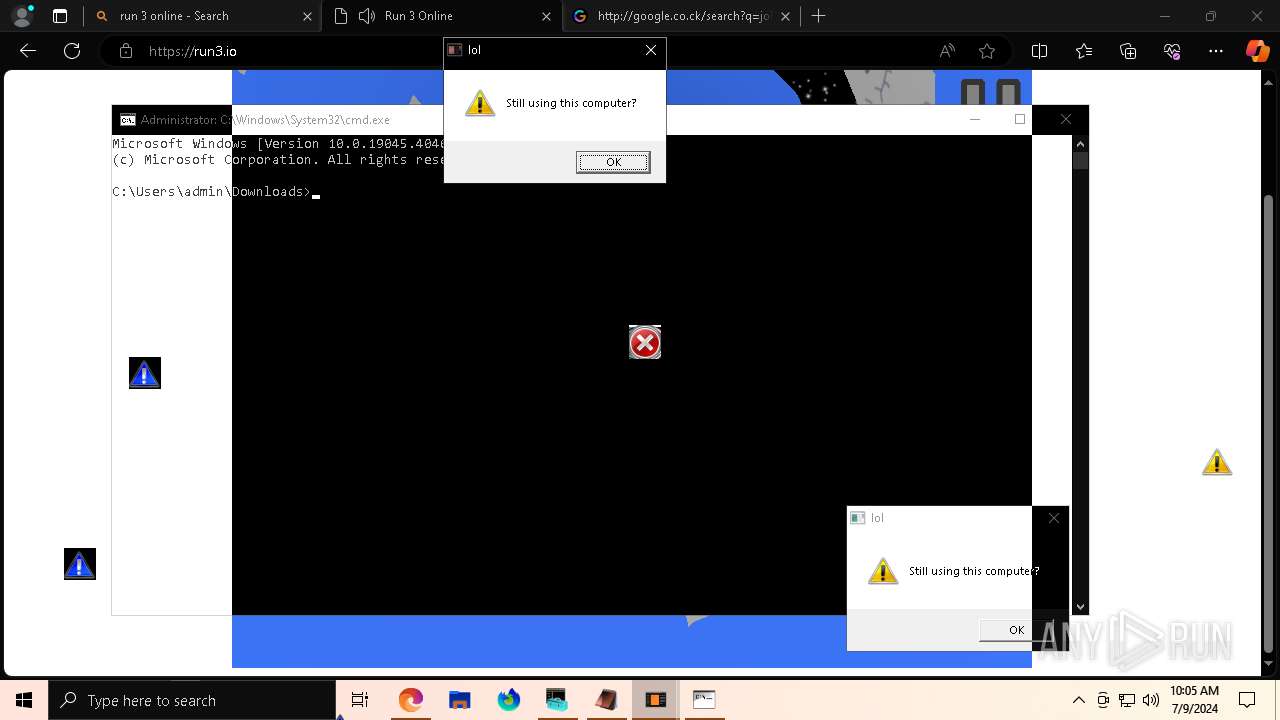Close the "Run 3 Online" tab
The width and height of the screenshot is (1280, 720).
pyautogui.click(x=547, y=16)
